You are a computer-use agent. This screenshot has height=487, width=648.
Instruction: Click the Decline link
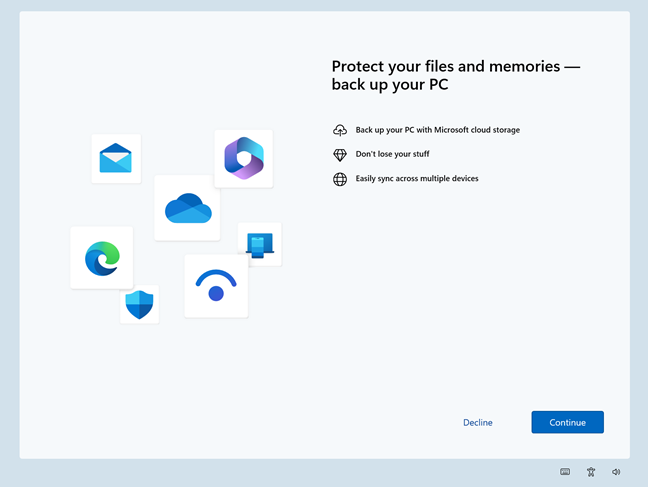point(478,423)
